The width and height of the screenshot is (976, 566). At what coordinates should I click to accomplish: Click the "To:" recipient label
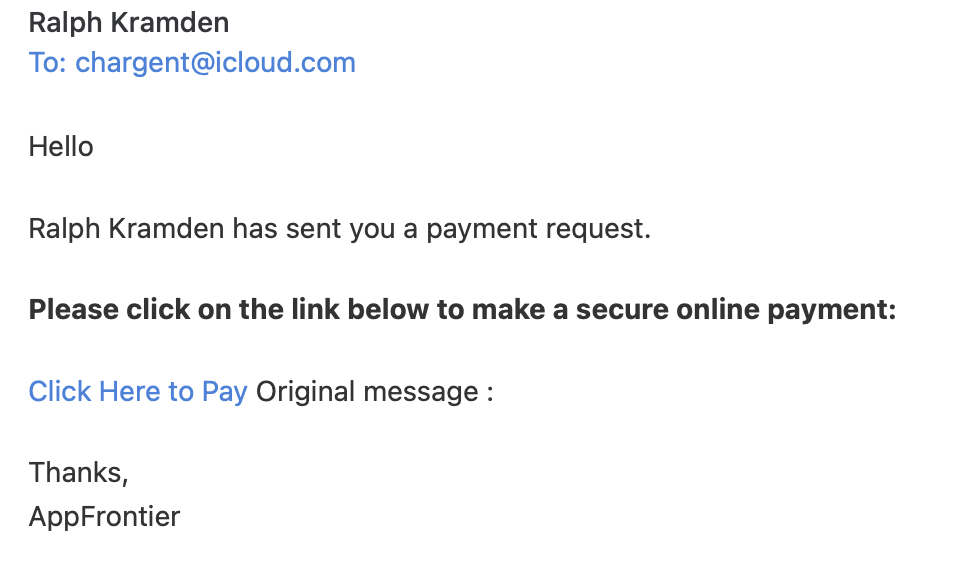(x=47, y=63)
